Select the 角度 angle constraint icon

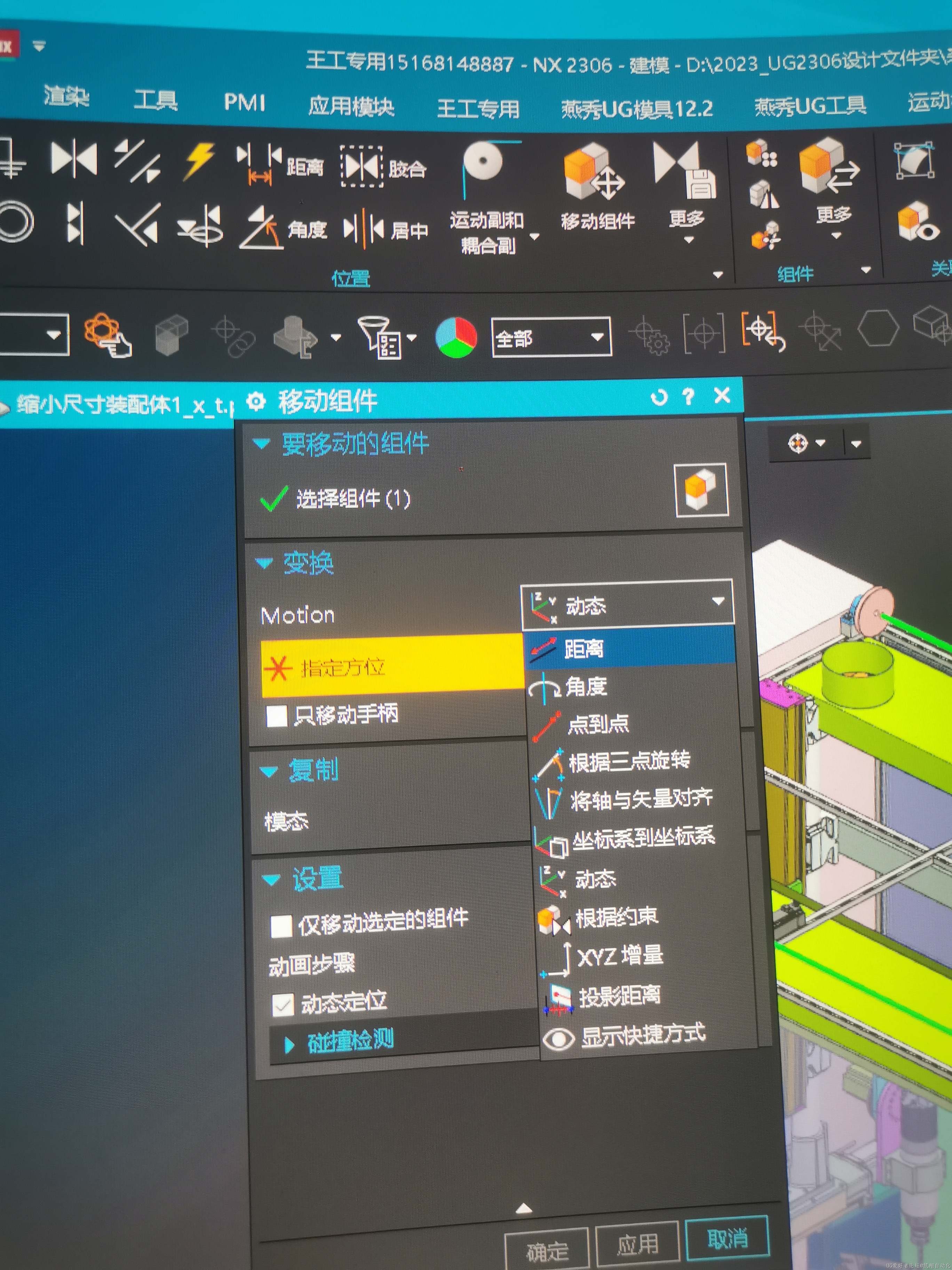[262, 228]
